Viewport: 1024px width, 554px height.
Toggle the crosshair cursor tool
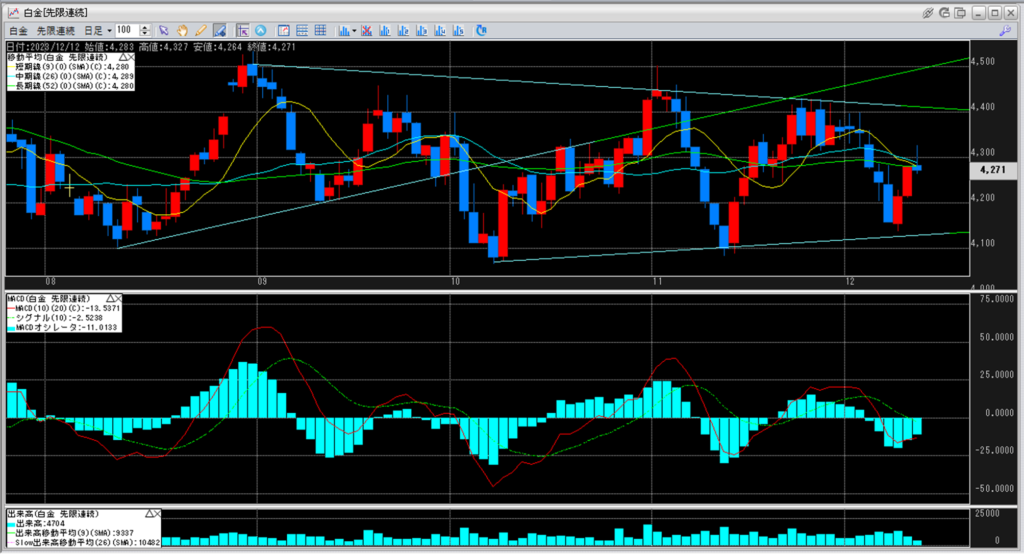pos(243,30)
